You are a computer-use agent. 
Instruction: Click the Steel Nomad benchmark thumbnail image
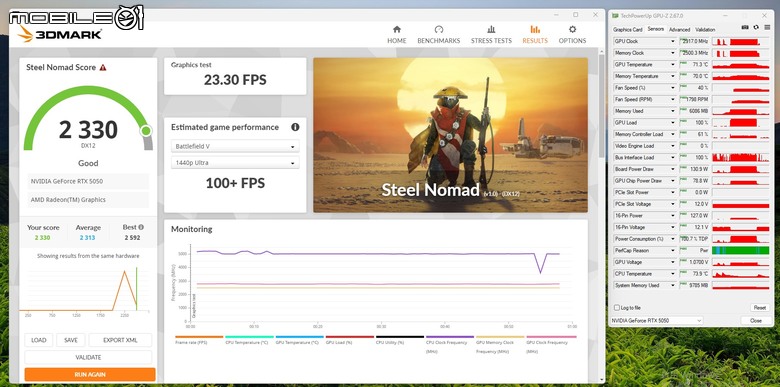click(450, 135)
